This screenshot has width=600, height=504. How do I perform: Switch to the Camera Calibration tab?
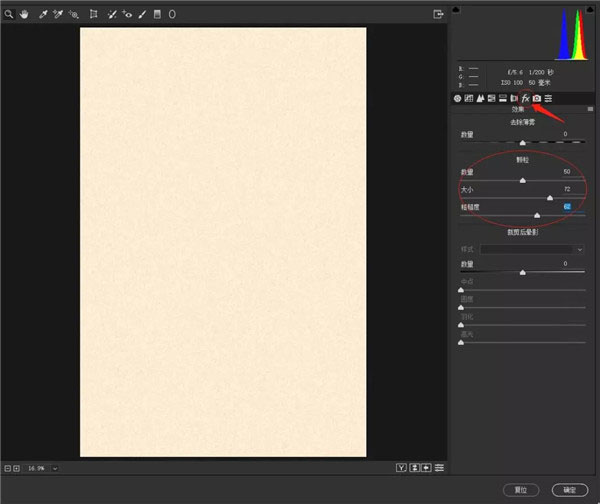tap(537, 98)
